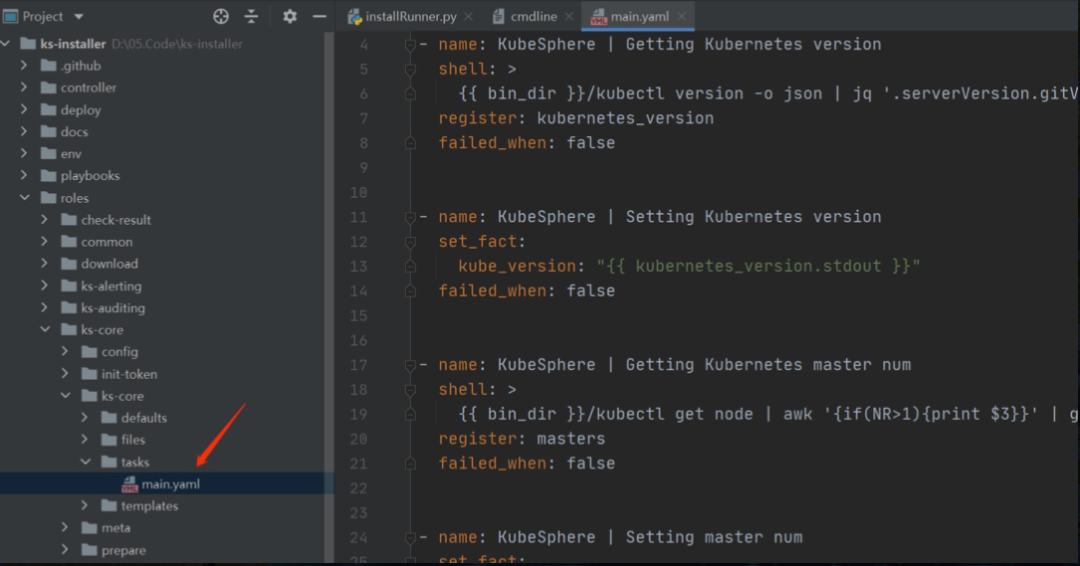Click the file icon on cmdline tab

499,17
